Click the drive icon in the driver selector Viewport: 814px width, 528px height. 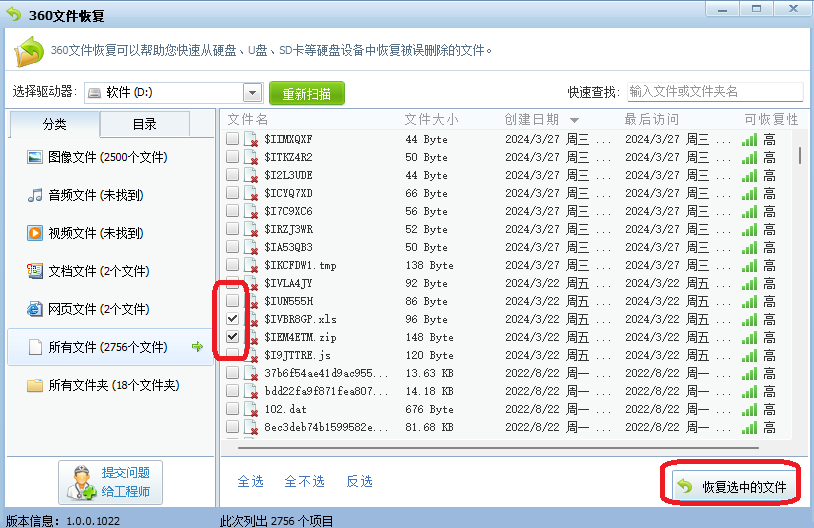(94, 93)
